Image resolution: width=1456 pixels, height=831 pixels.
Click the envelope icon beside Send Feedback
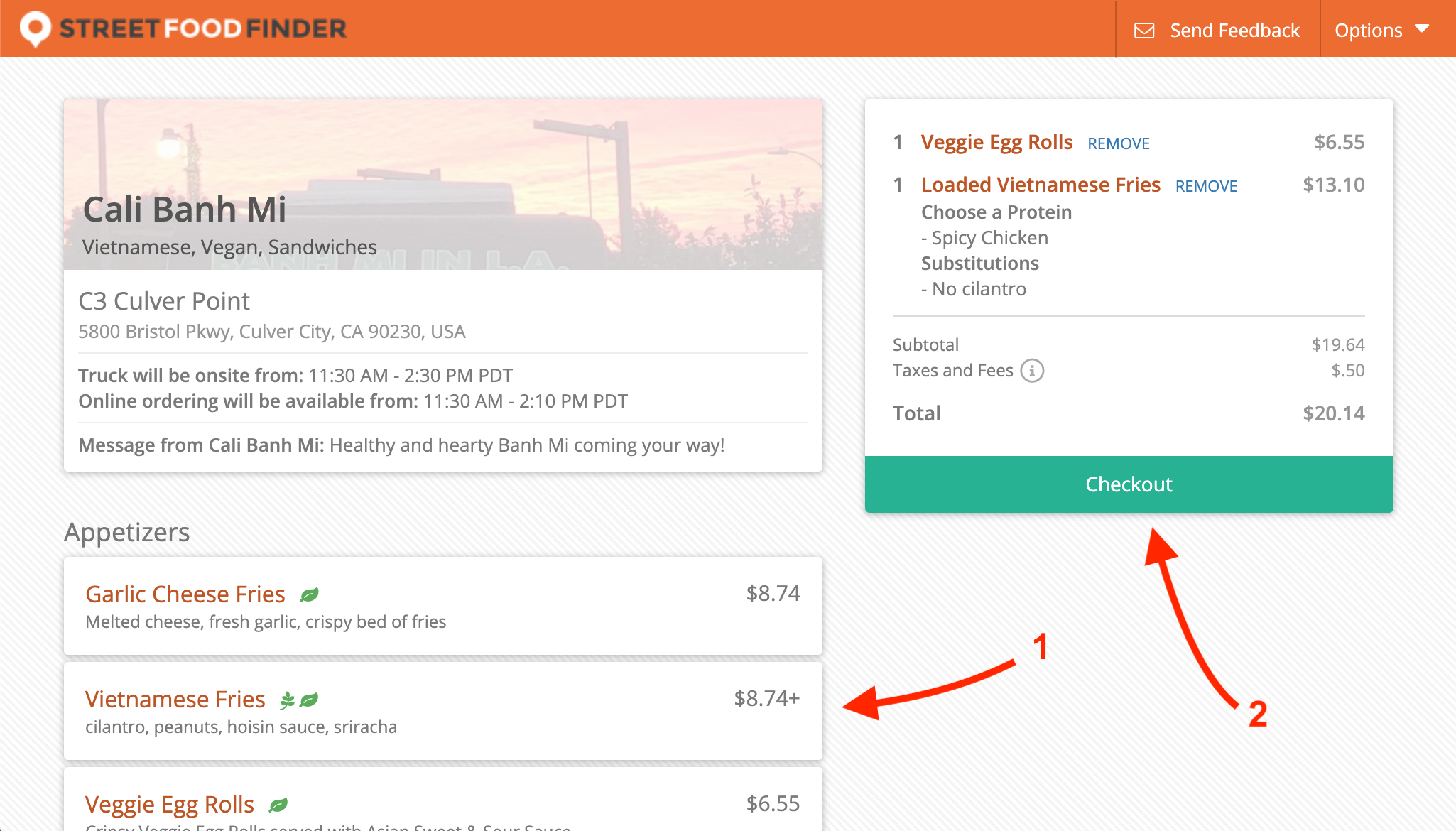pyautogui.click(x=1144, y=30)
